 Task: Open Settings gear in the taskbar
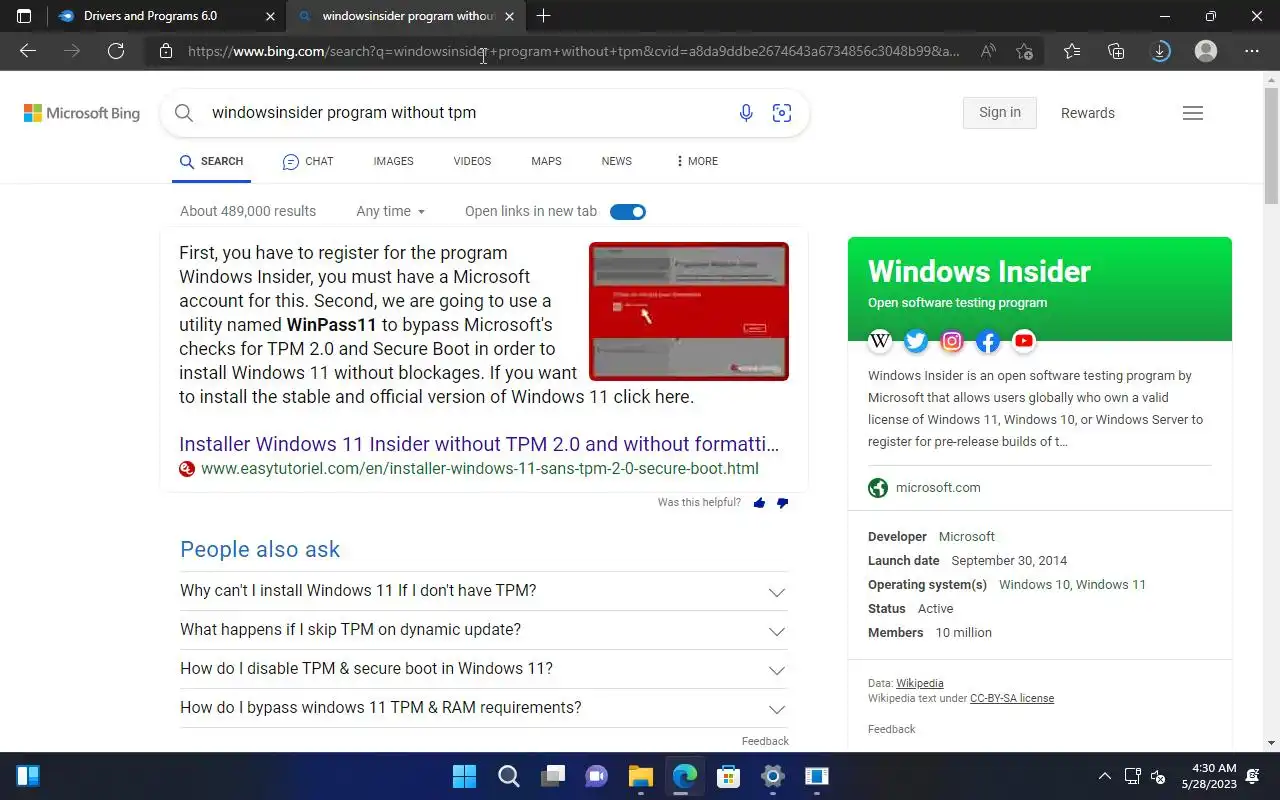click(772, 776)
